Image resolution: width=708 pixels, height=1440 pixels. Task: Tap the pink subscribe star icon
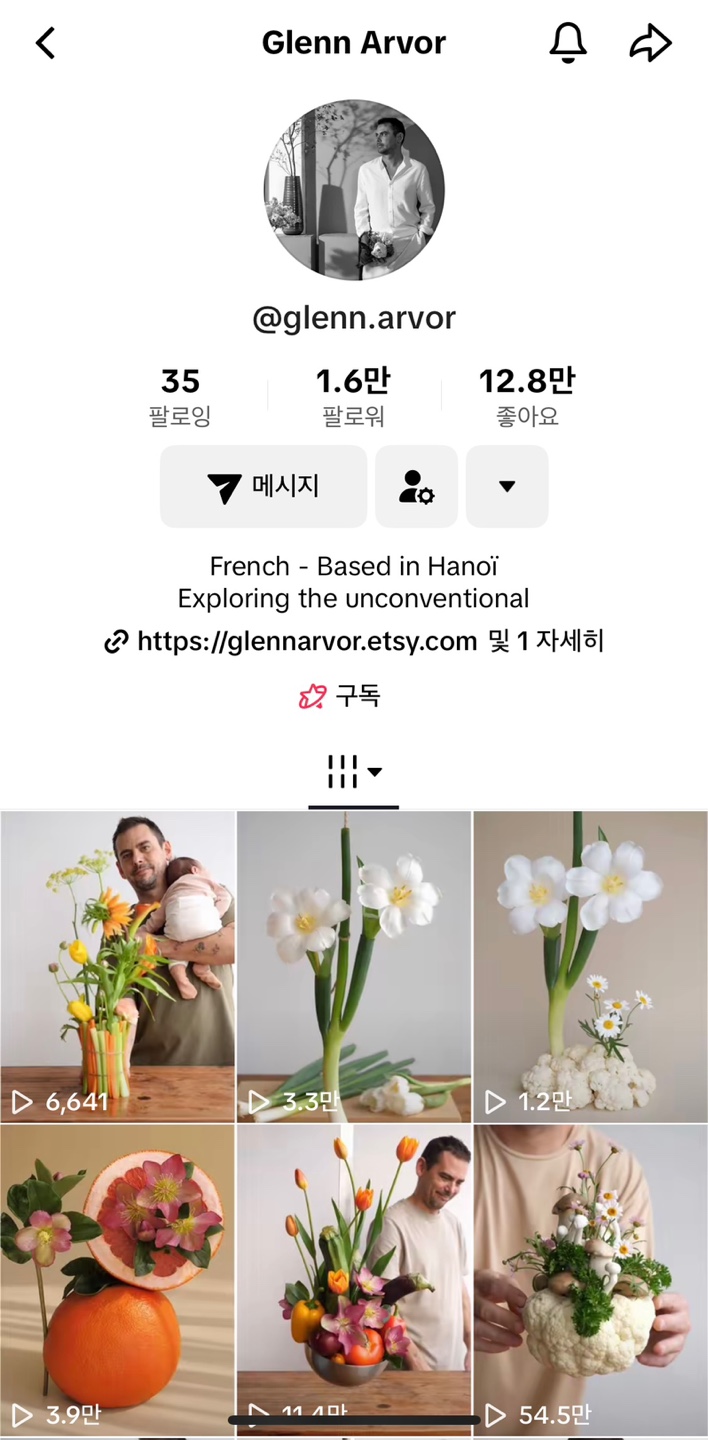tap(313, 696)
